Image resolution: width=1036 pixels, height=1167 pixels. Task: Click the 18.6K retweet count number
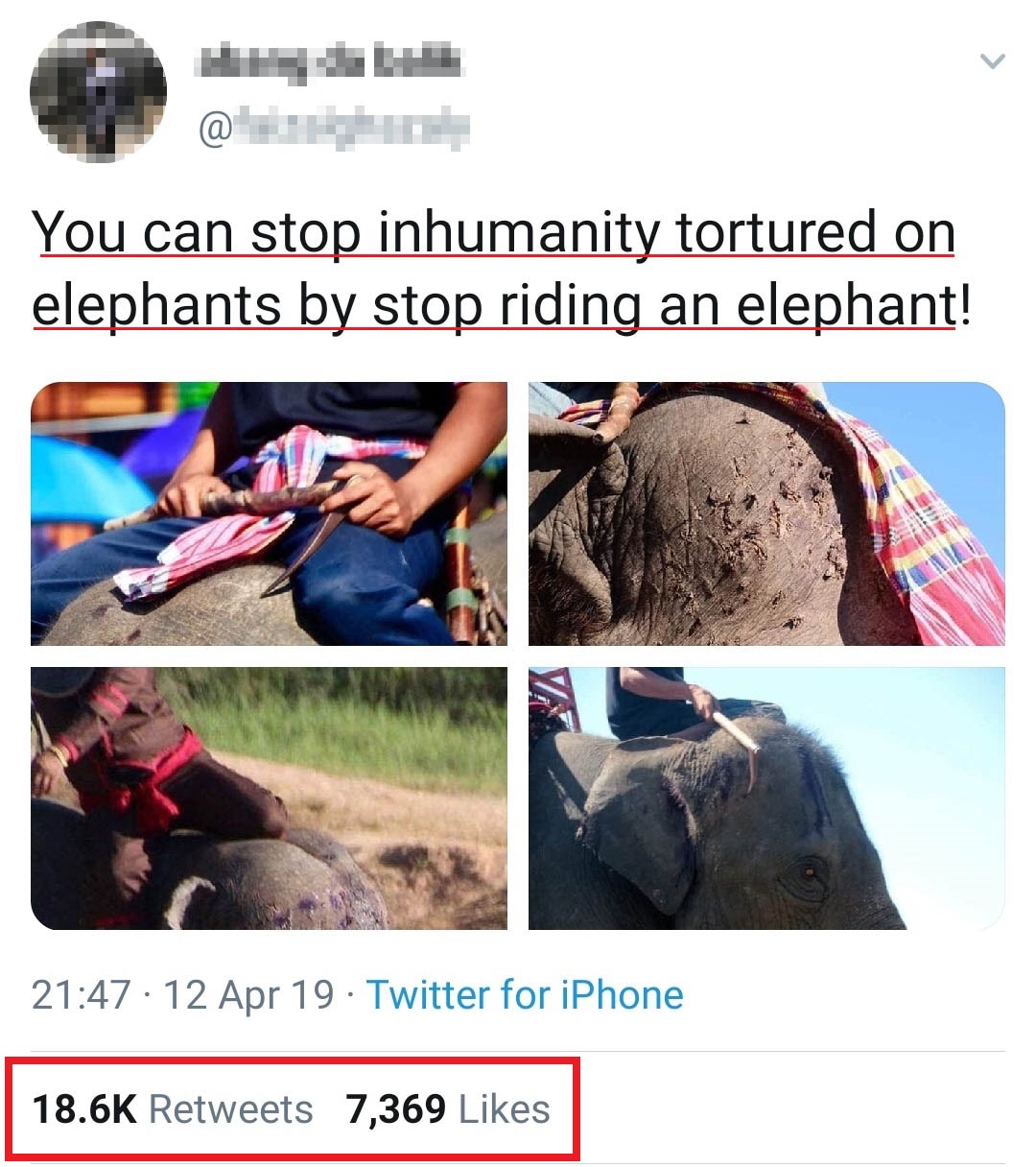pyautogui.click(x=84, y=1109)
